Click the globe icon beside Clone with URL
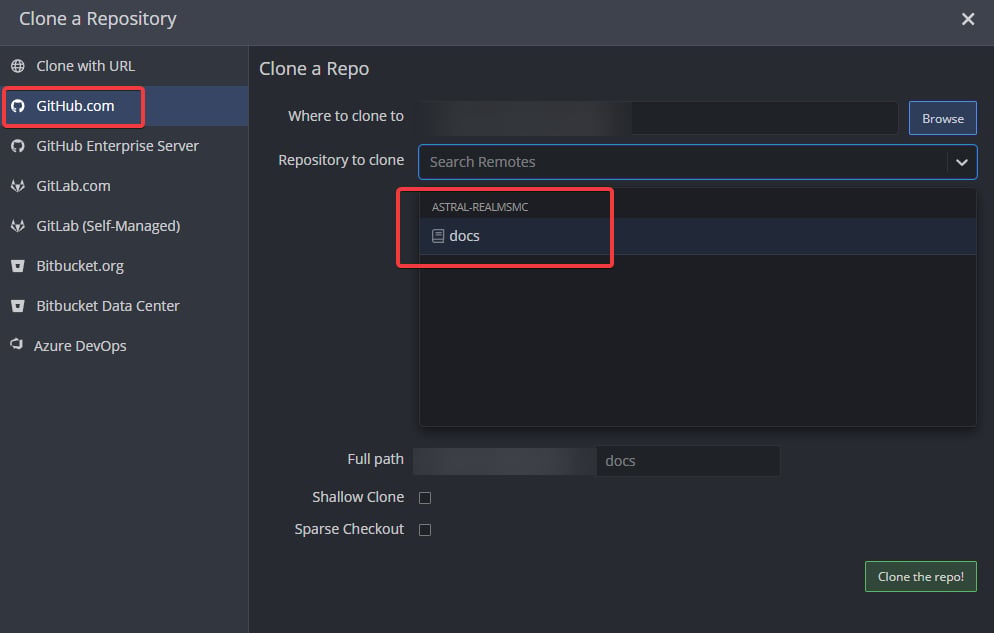This screenshot has height=633, width=994. pos(18,66)
